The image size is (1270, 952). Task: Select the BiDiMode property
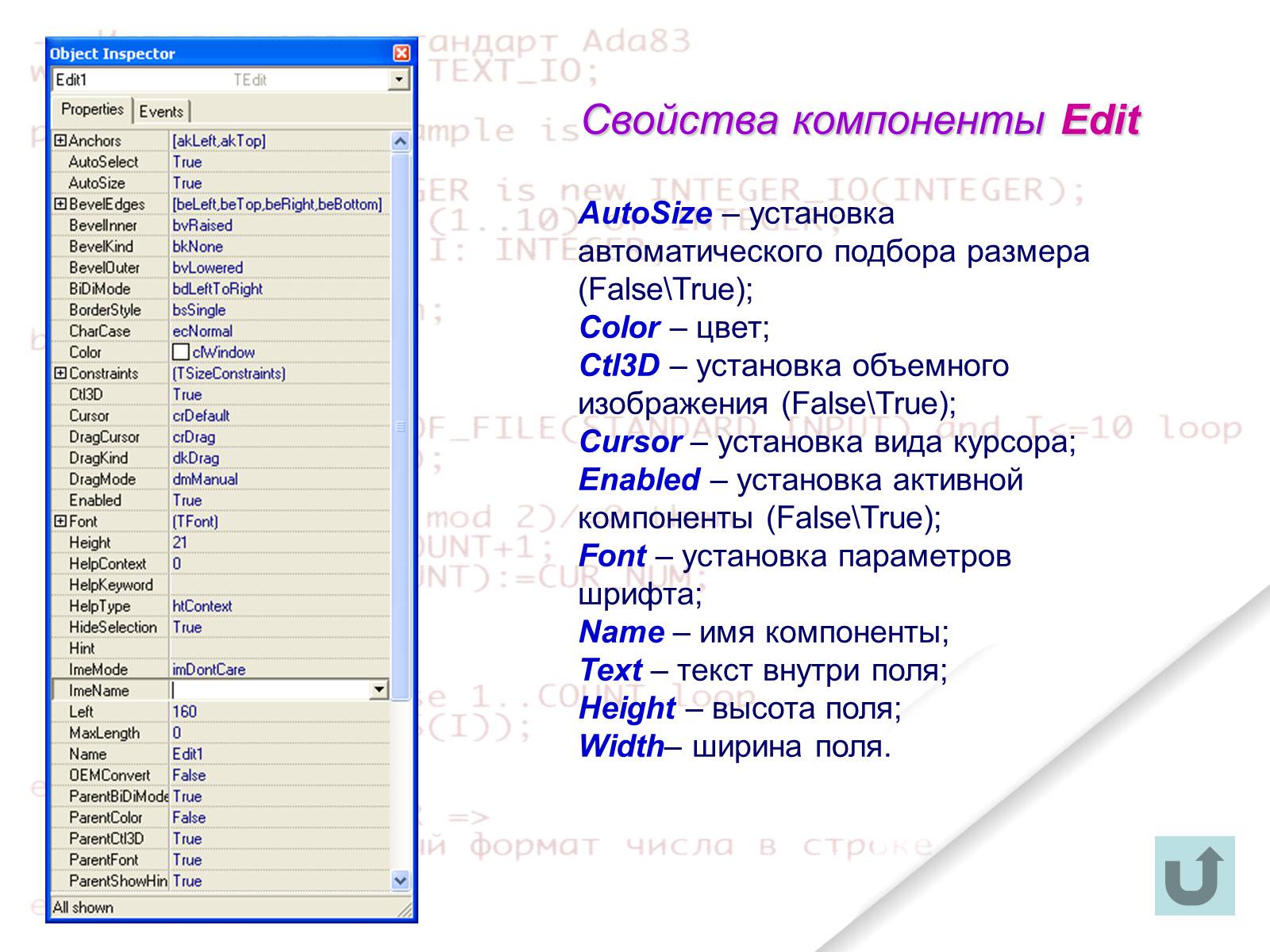[x=99, y=289]
